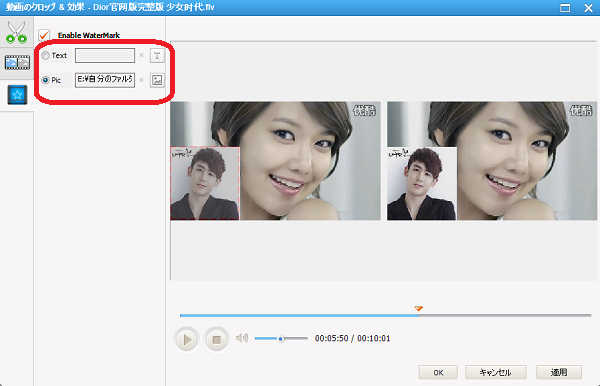The image size is (600, 386).
Task: Confirm with the OK button
Action: pyautogui.click(x=438, y=372)
